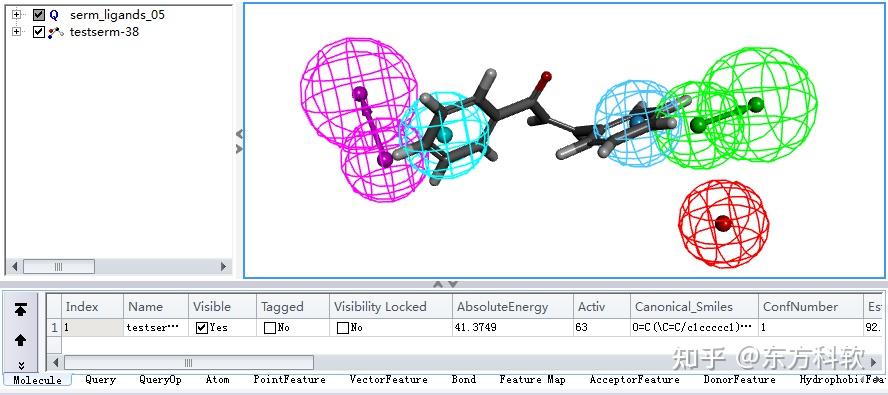Select the Name cell testser
Screen dimensions: 888x395
tap(156, 328)
